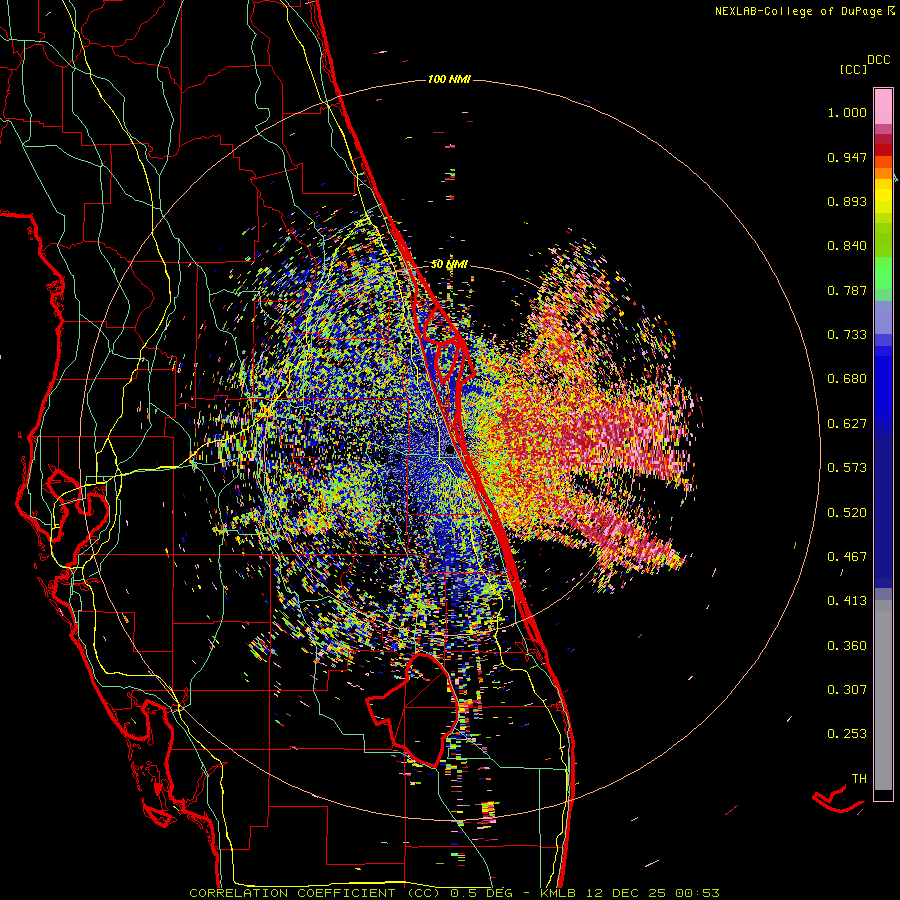Click the 00:53 timestamp

point(696,893)
